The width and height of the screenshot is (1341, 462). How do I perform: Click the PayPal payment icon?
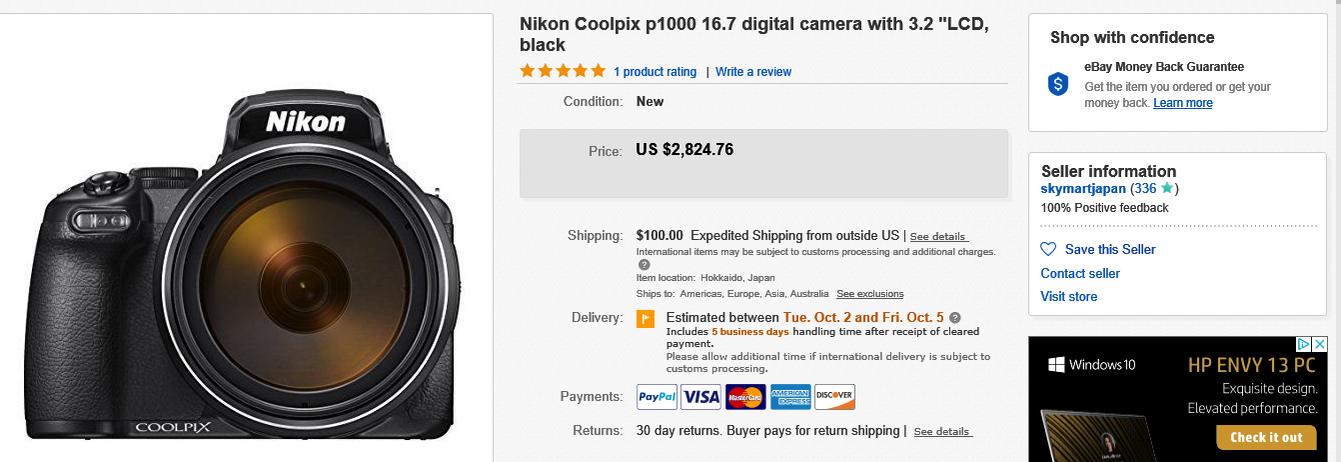click(x=657, y=397)
